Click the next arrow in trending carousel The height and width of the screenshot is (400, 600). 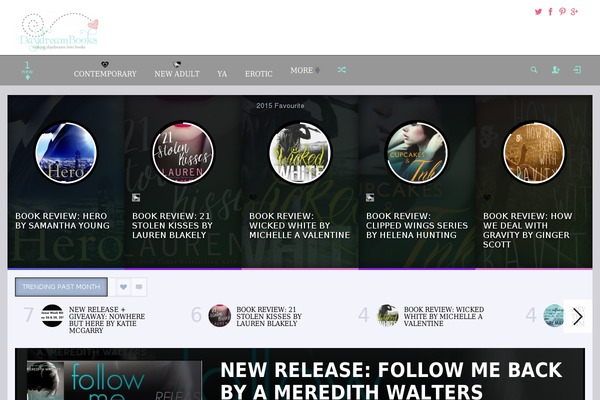(x=577, y=317)
